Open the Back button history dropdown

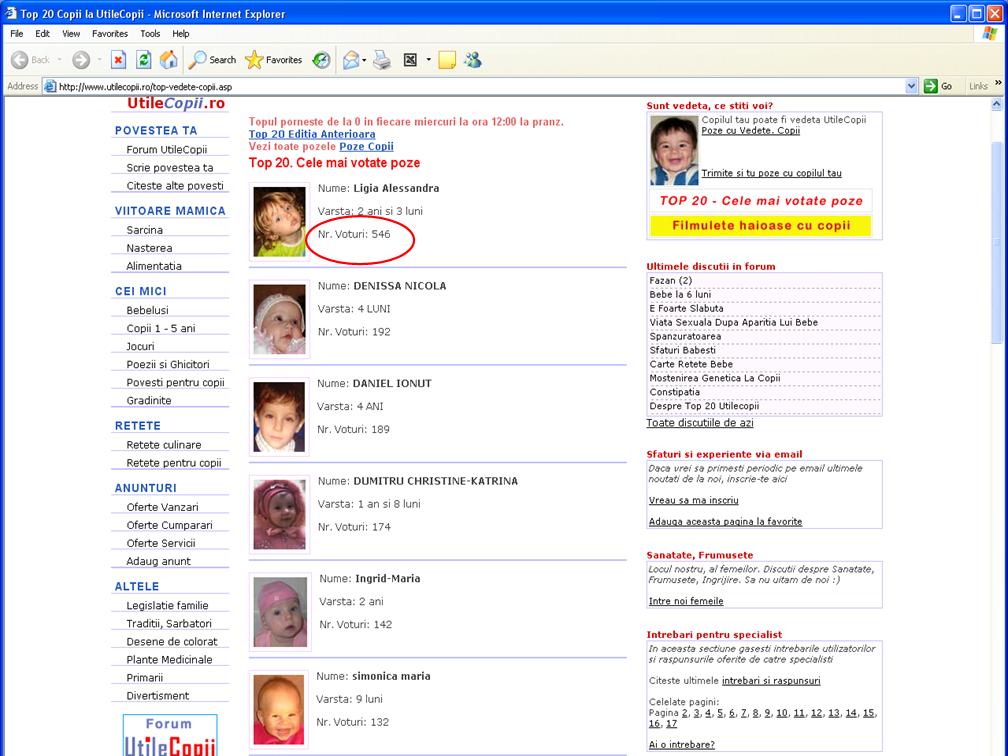click(x=59, y=60)
